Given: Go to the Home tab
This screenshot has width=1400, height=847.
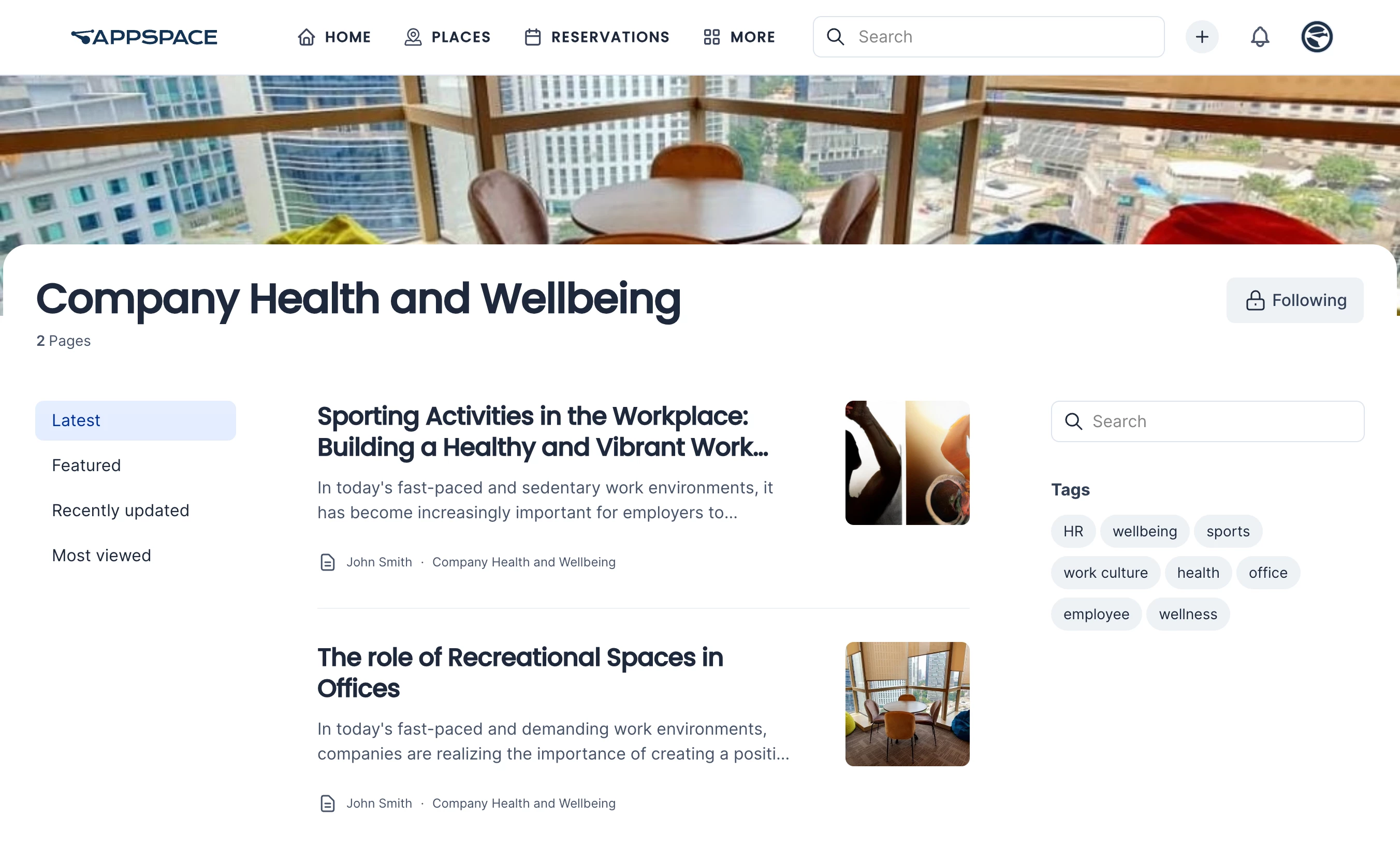Looking at the screenshot, I should (334, 37).
